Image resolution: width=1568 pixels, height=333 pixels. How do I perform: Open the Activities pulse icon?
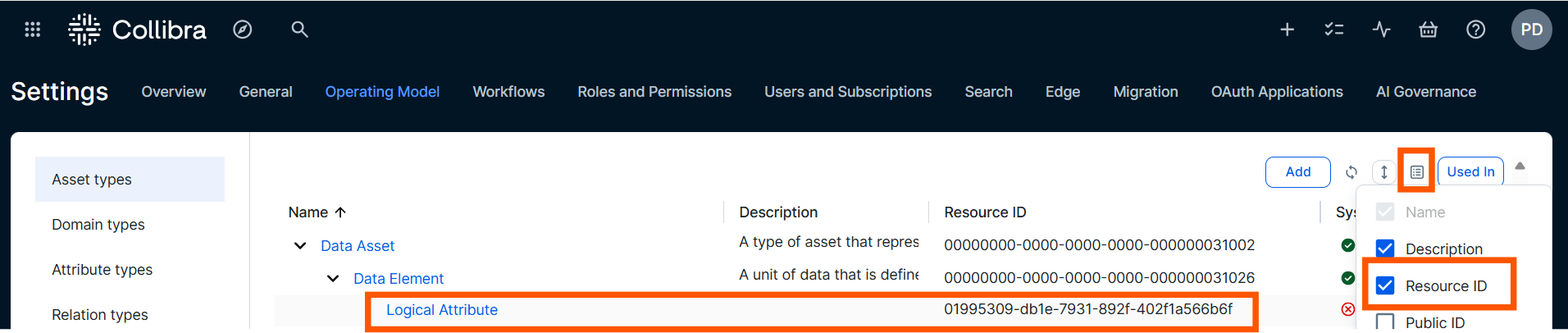tap(1382, 30)
